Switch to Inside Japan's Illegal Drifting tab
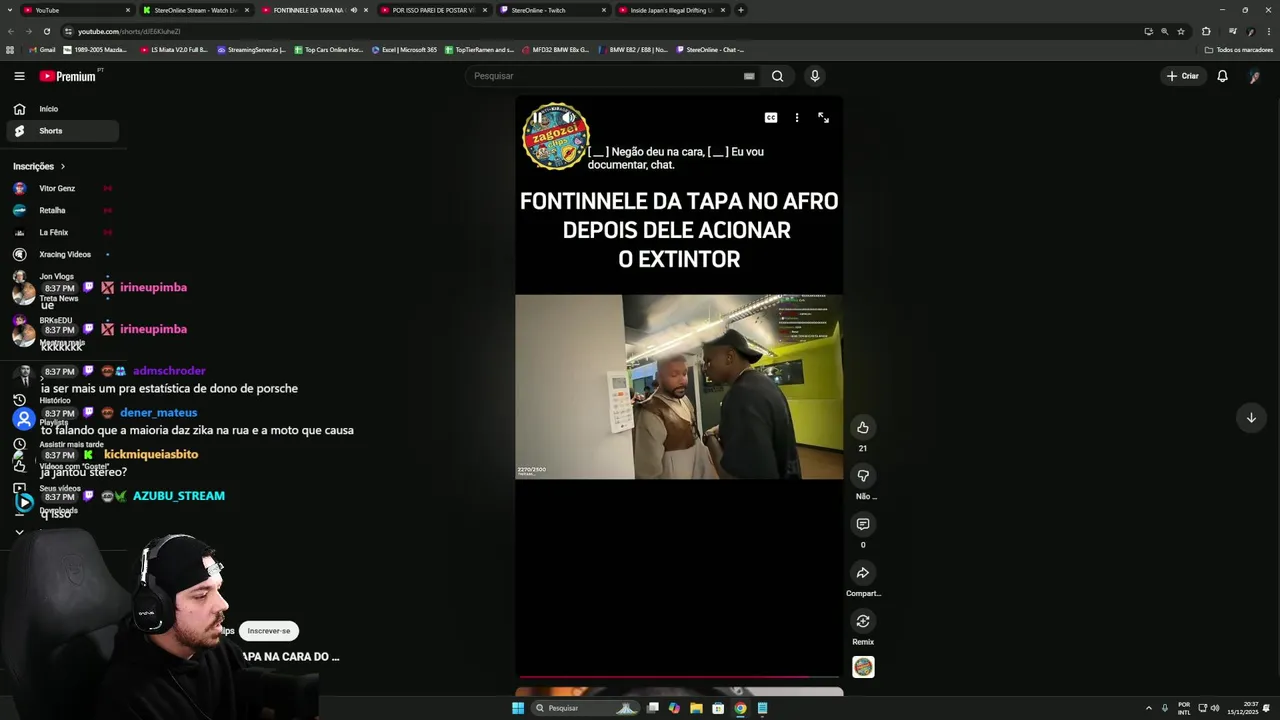The width and height of the screenshot is (1280, 720). 671,10
